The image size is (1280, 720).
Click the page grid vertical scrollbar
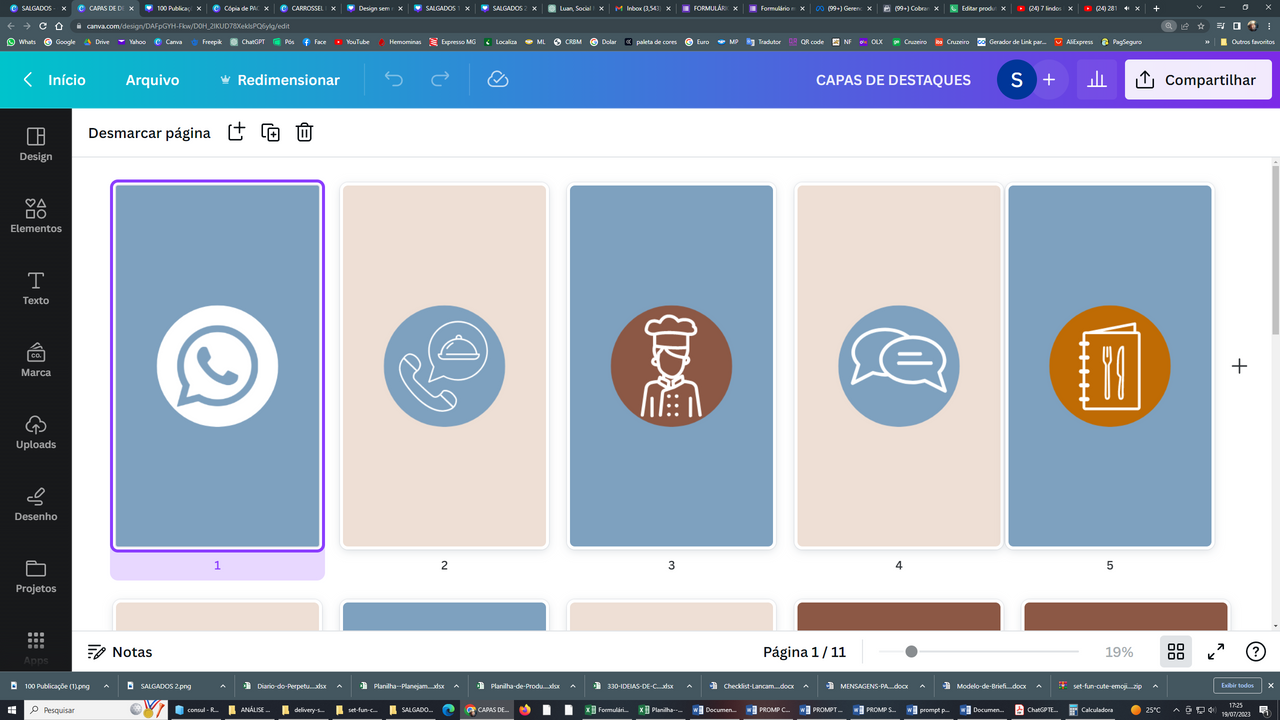click(x=1274, y=250)
